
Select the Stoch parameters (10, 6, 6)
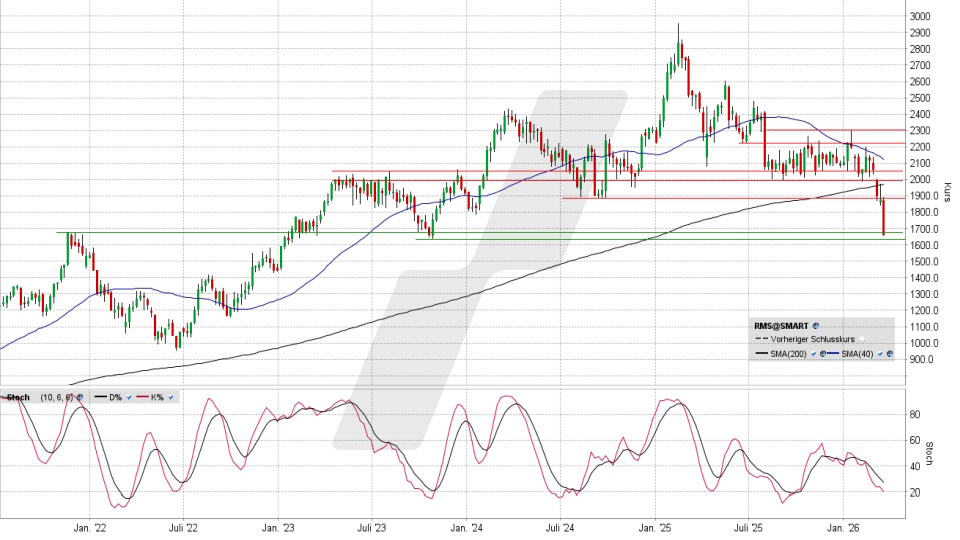(56, 397)
